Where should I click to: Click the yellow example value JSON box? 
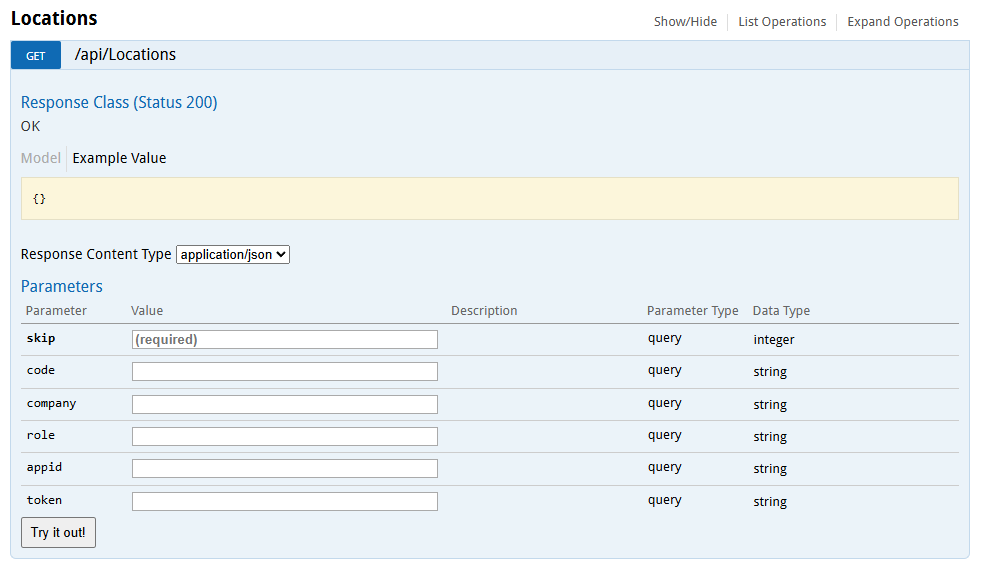click(489, 198)
